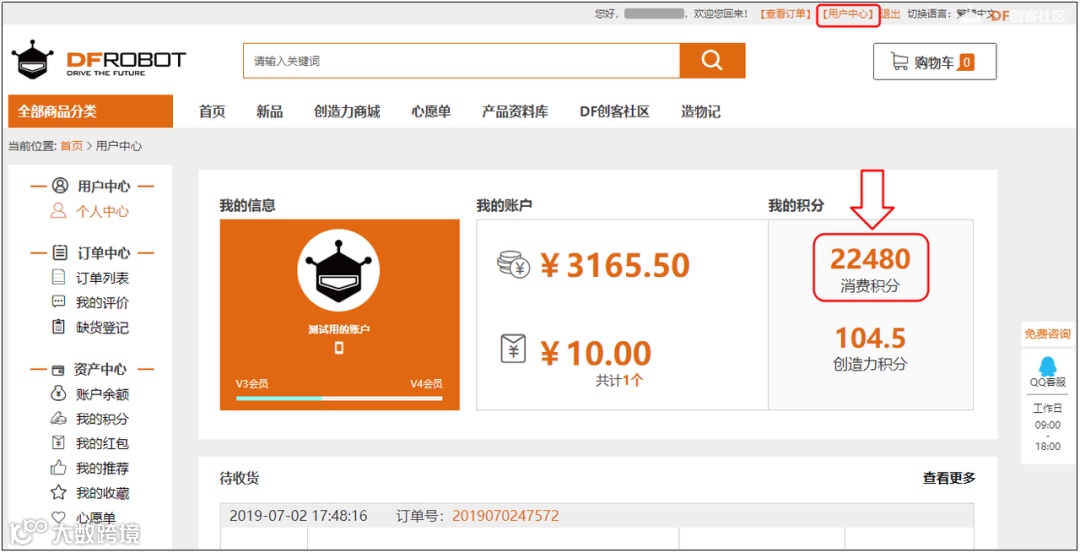
Task: Select 我的红包 text in sidebar
Action: [103, 444]
